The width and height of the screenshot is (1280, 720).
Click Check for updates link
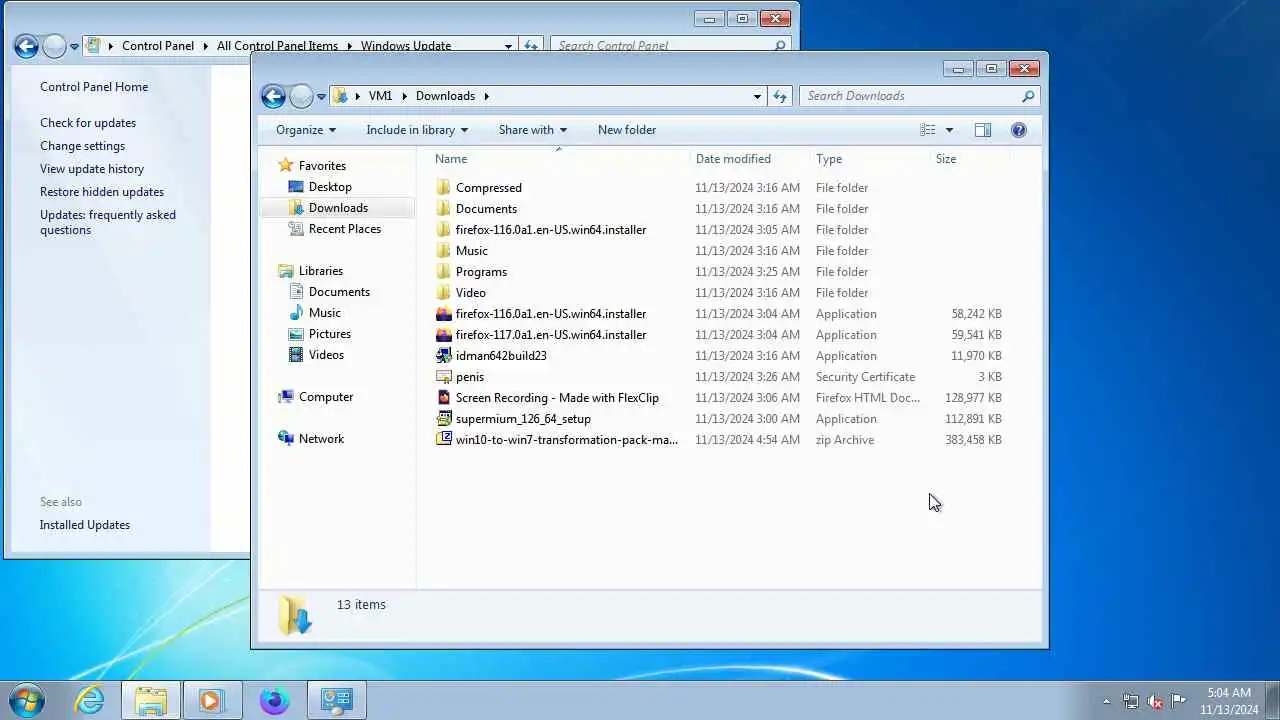88,123
